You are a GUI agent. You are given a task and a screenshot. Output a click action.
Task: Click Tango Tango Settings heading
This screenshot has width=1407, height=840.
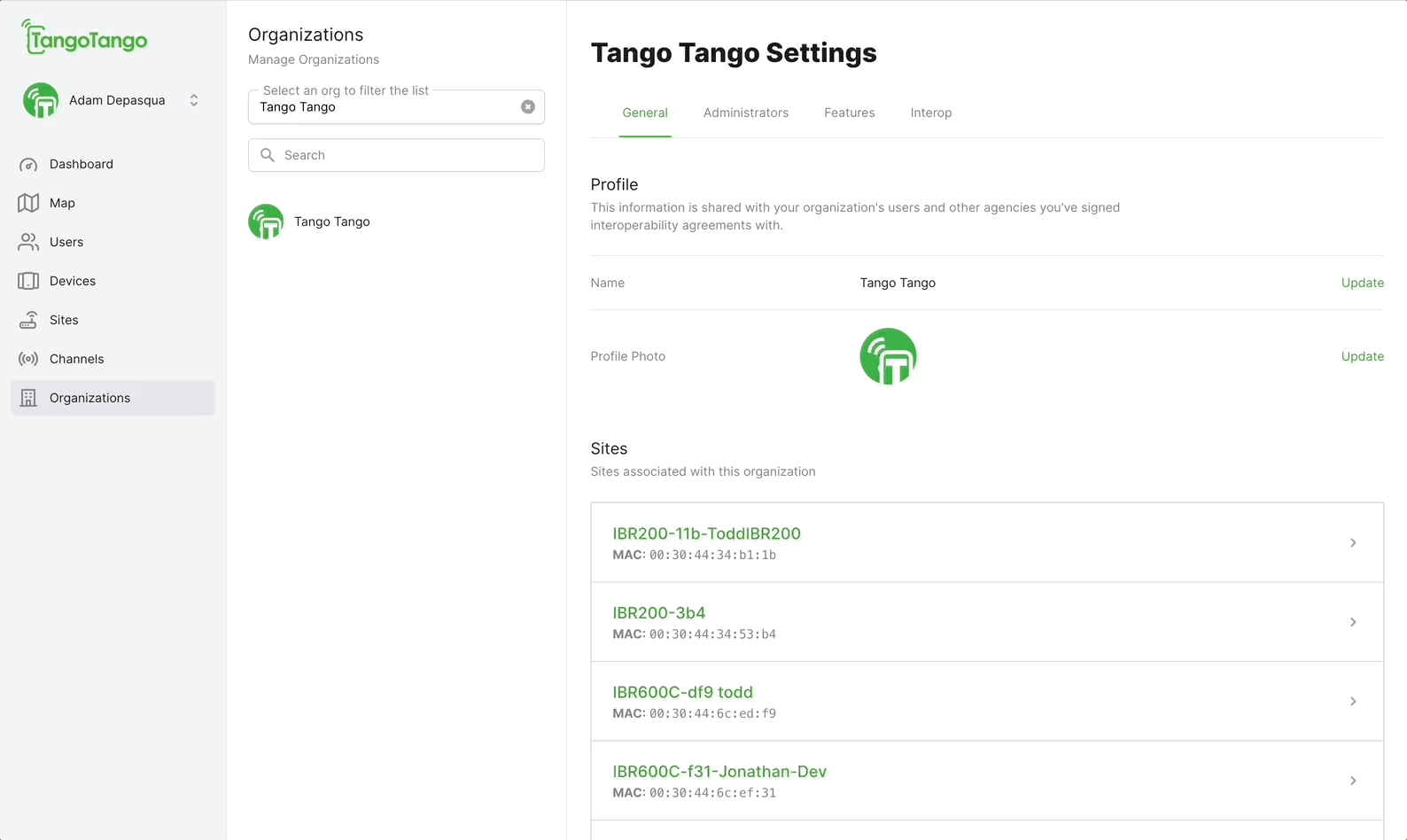click(x=734, y=53)
